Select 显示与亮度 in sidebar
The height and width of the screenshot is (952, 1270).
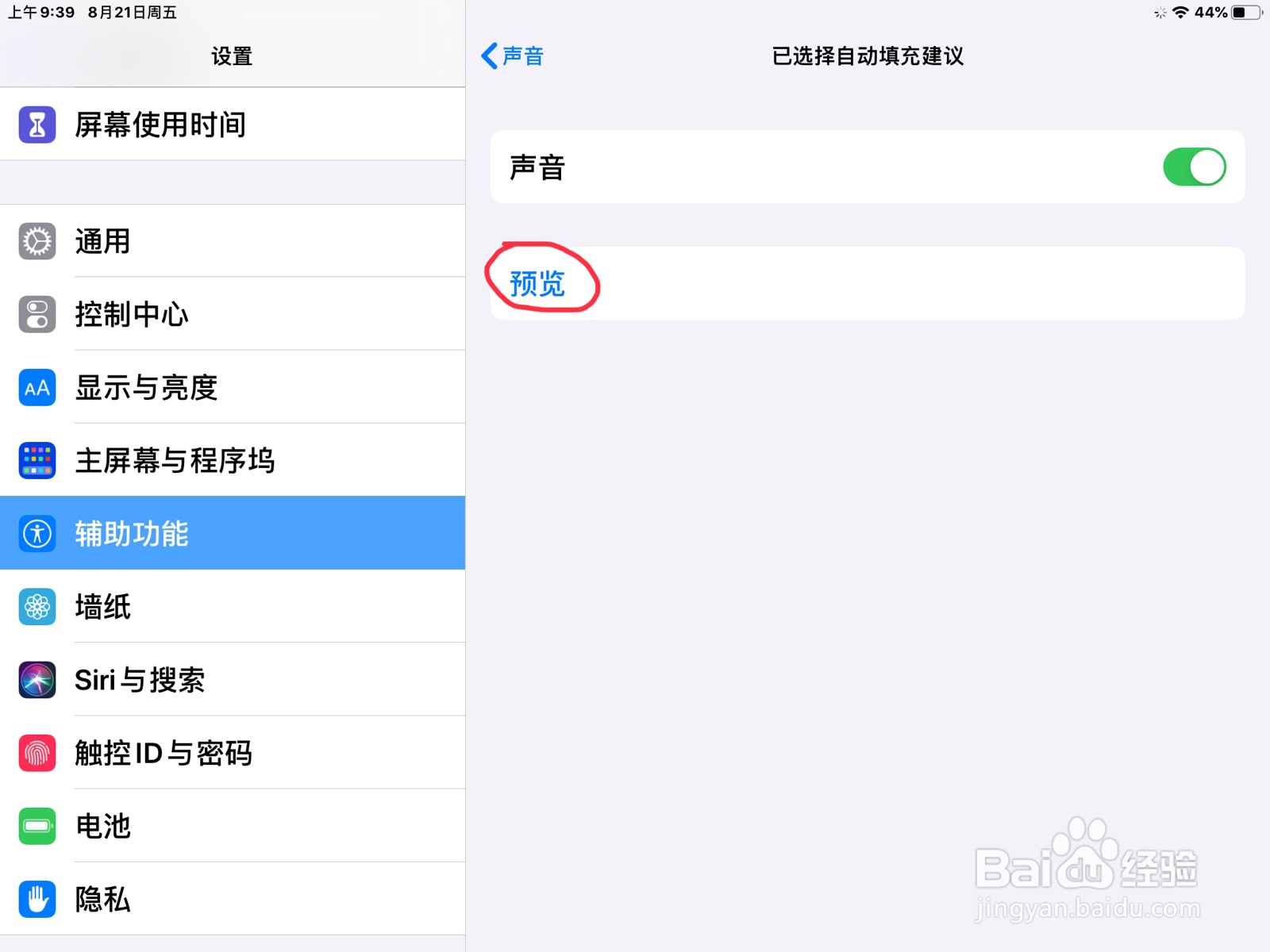[233, 387]
